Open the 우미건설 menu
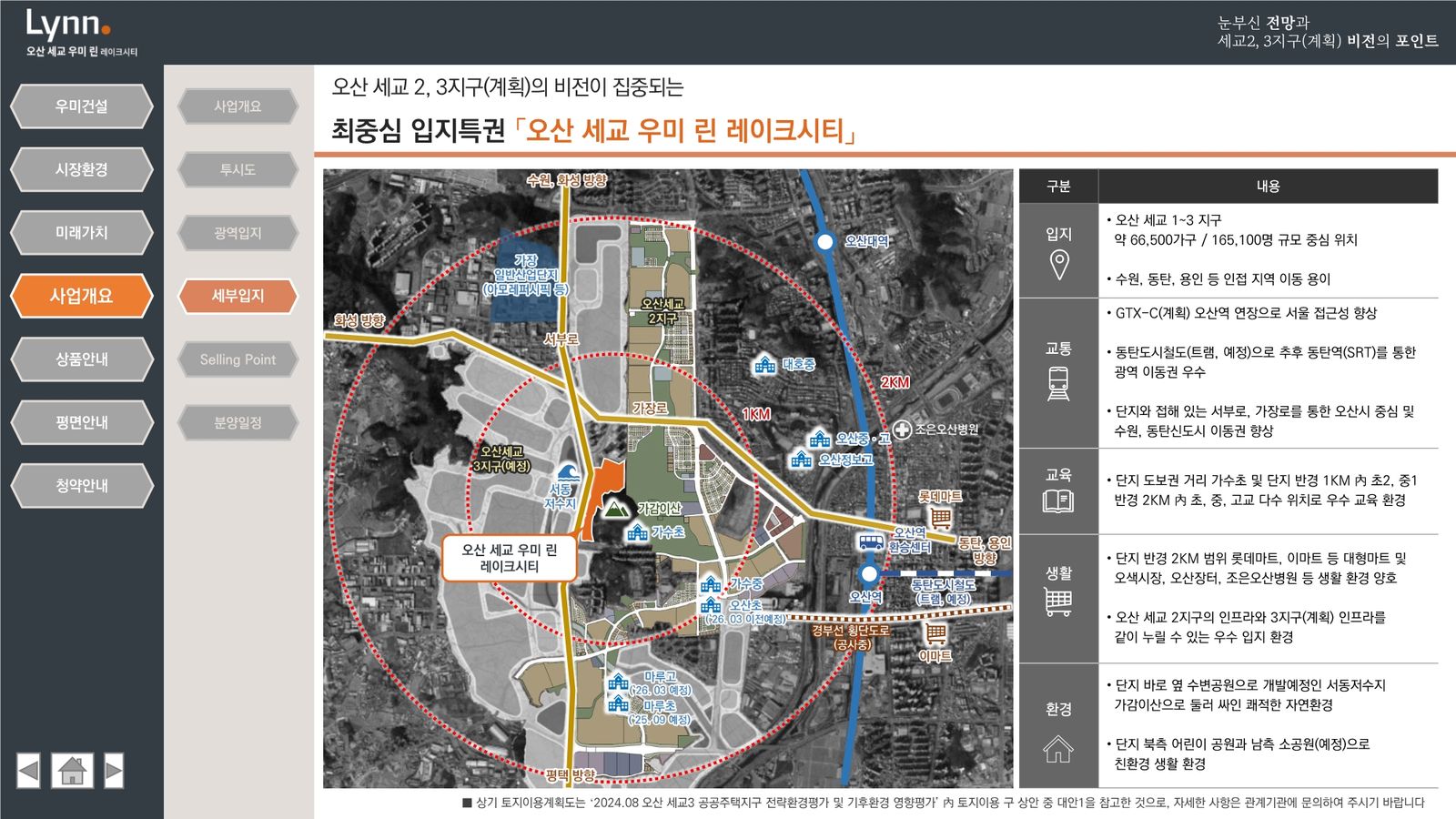 tap(81, 106)
